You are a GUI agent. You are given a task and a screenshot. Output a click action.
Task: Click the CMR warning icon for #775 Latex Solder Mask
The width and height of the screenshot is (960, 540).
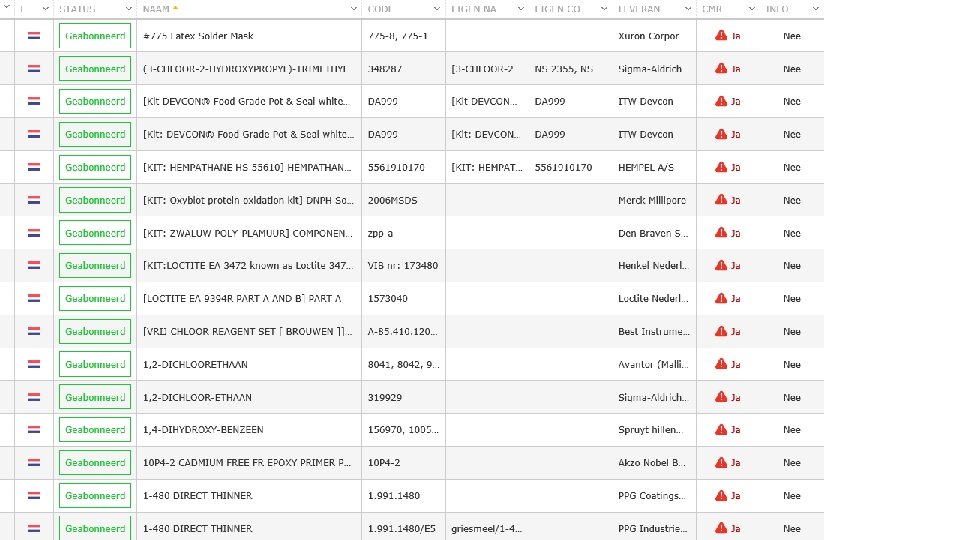pos(721,36)
